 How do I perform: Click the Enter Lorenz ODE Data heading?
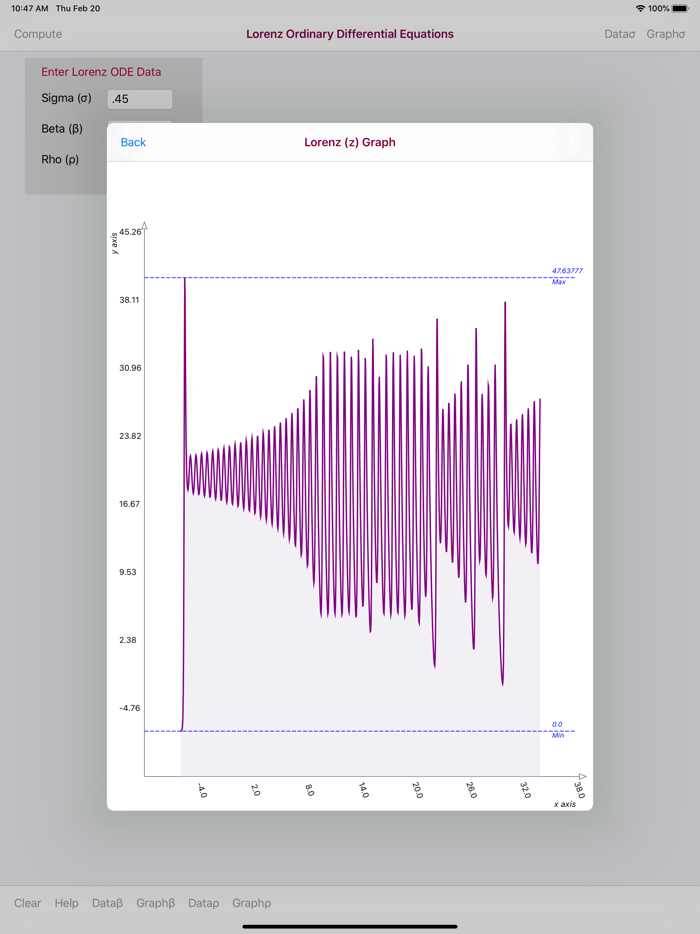coord(101,72)
